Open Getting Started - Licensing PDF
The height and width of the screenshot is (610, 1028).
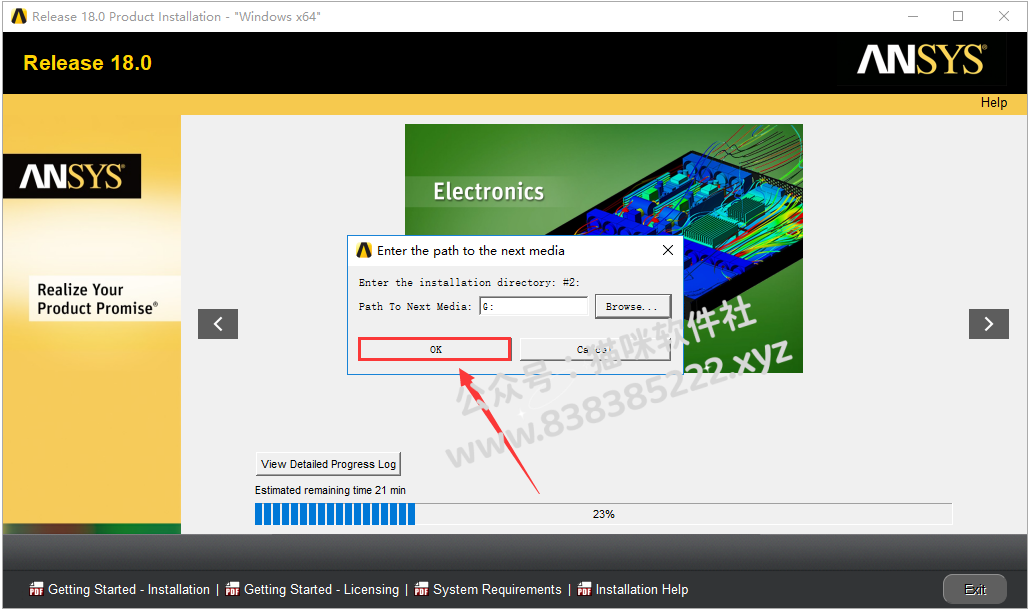pos(321,590)
